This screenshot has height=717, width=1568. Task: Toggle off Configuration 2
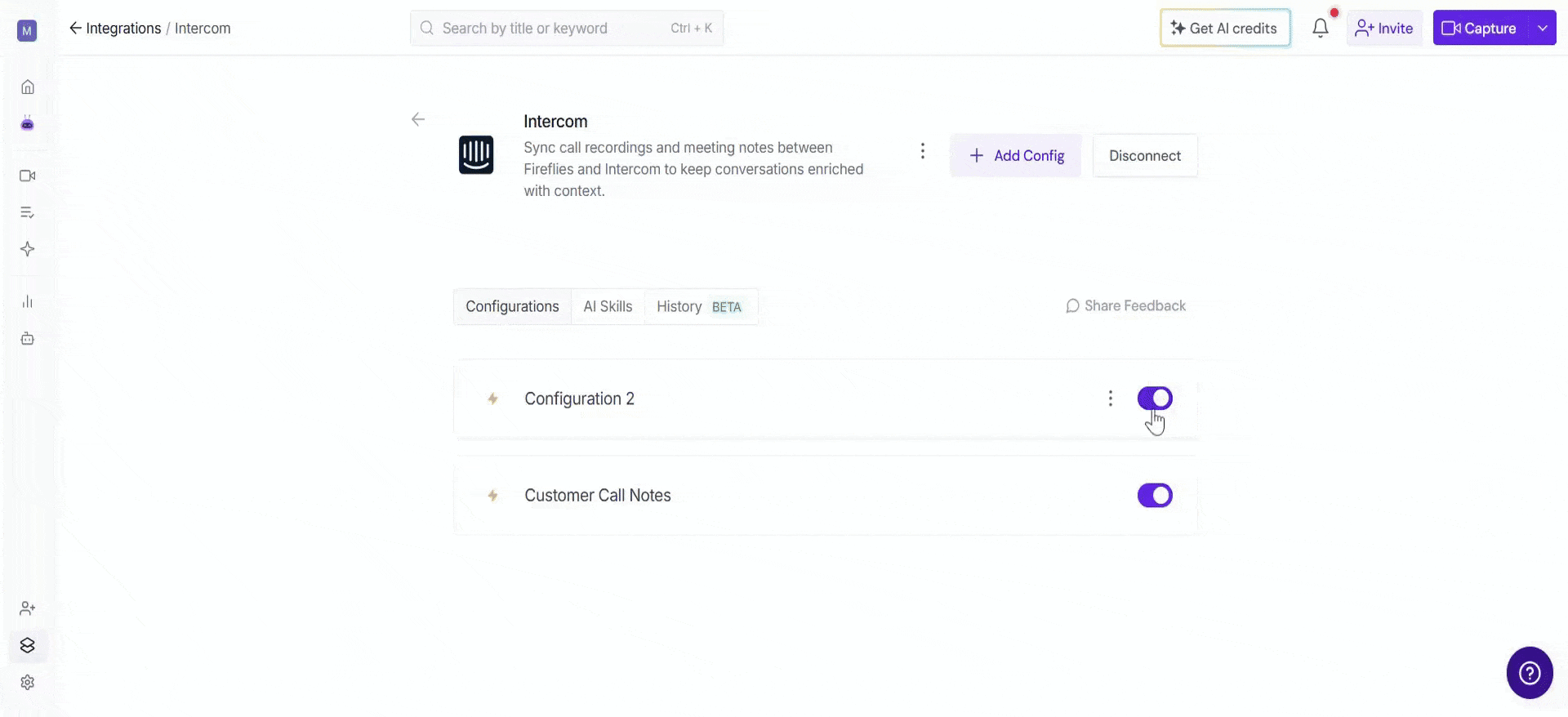(x=1155, y=399)
